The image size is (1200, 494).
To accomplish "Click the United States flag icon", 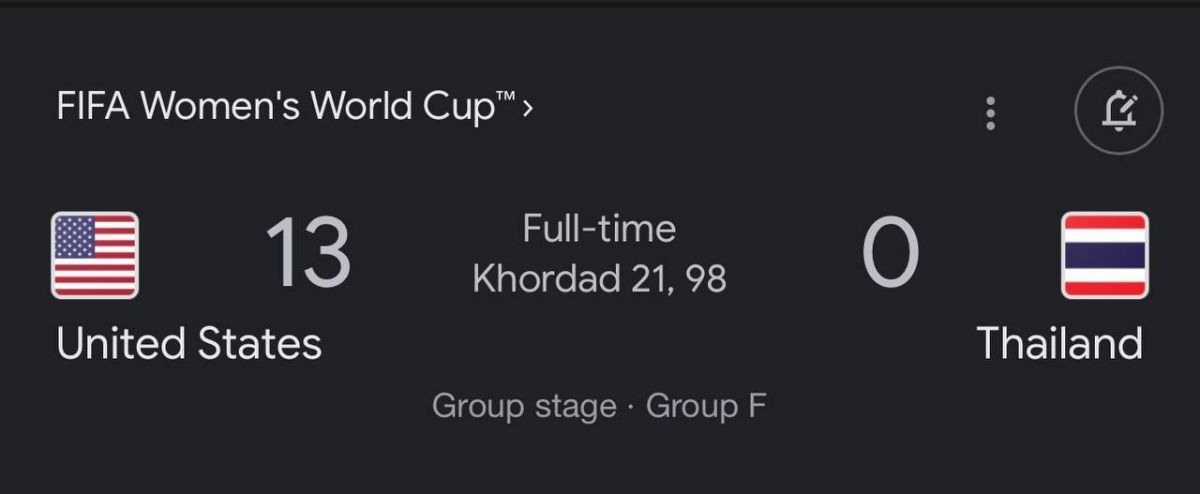I will tap(95, 255).
